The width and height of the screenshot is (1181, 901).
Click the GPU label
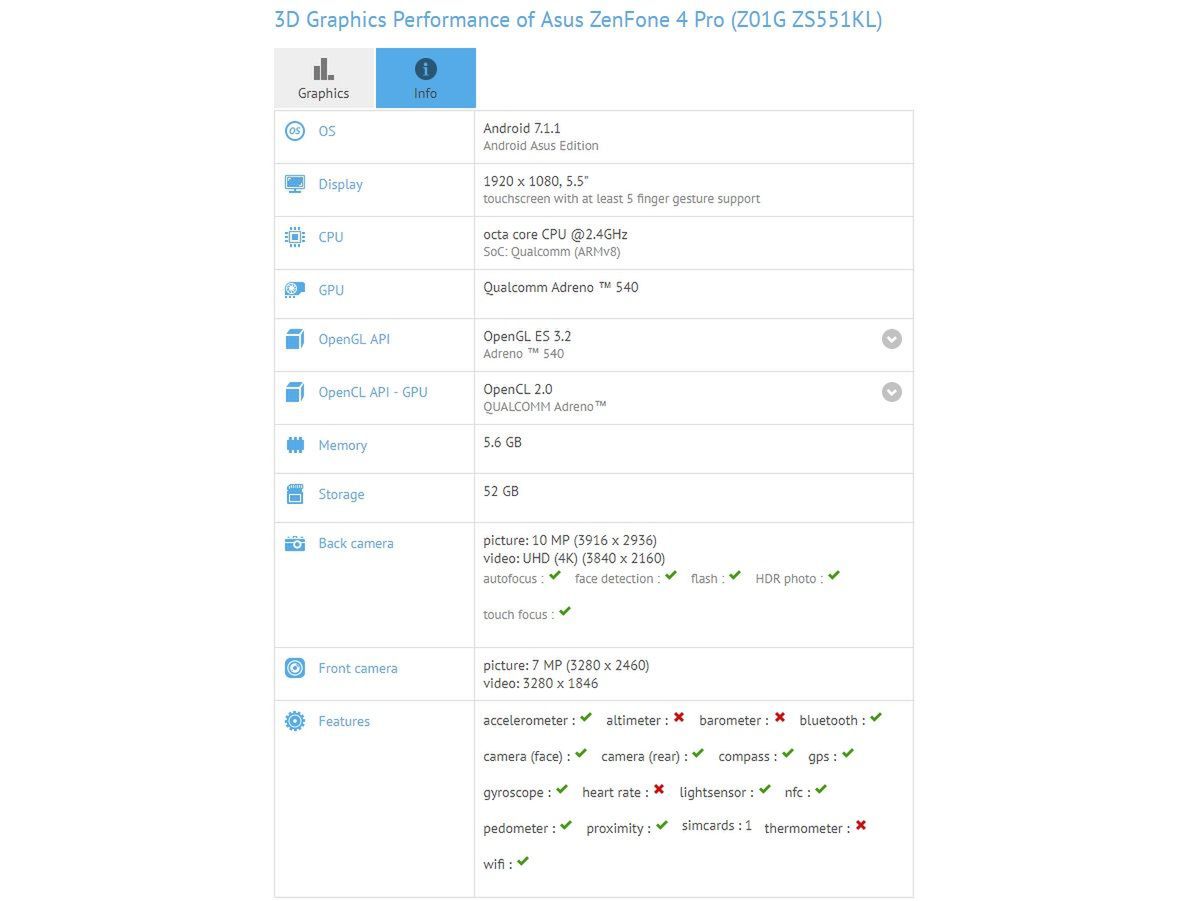click(x=331, y=290)
